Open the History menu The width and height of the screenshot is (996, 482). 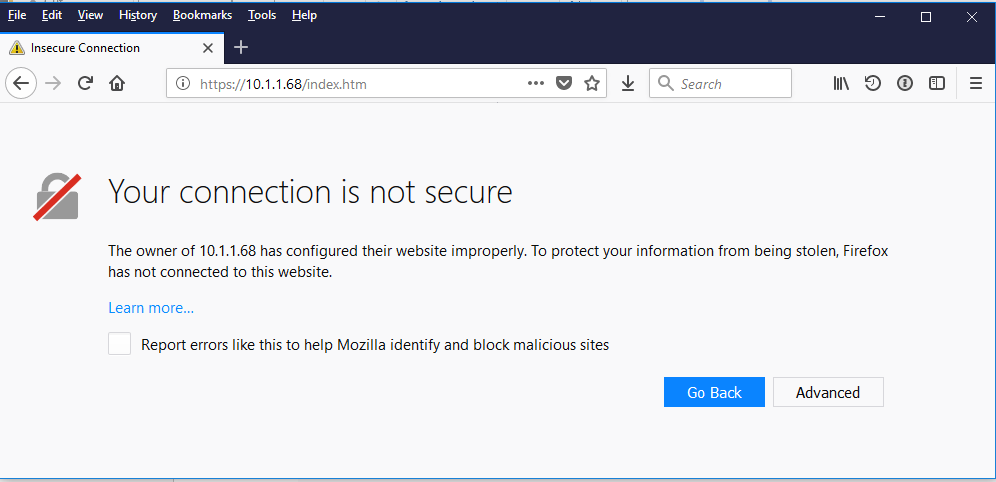coord(137,15)
